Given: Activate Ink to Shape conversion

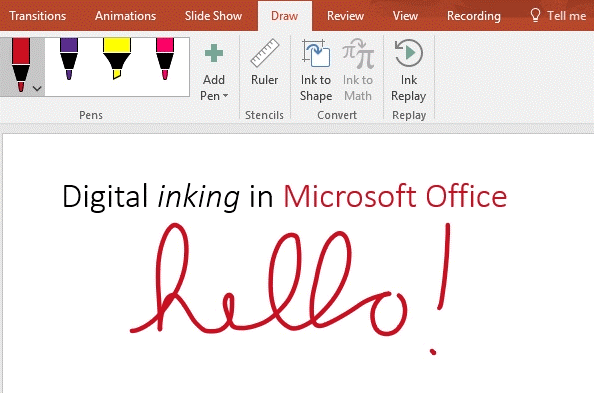Looking at the screenshot, I should (x=316, y=70).
